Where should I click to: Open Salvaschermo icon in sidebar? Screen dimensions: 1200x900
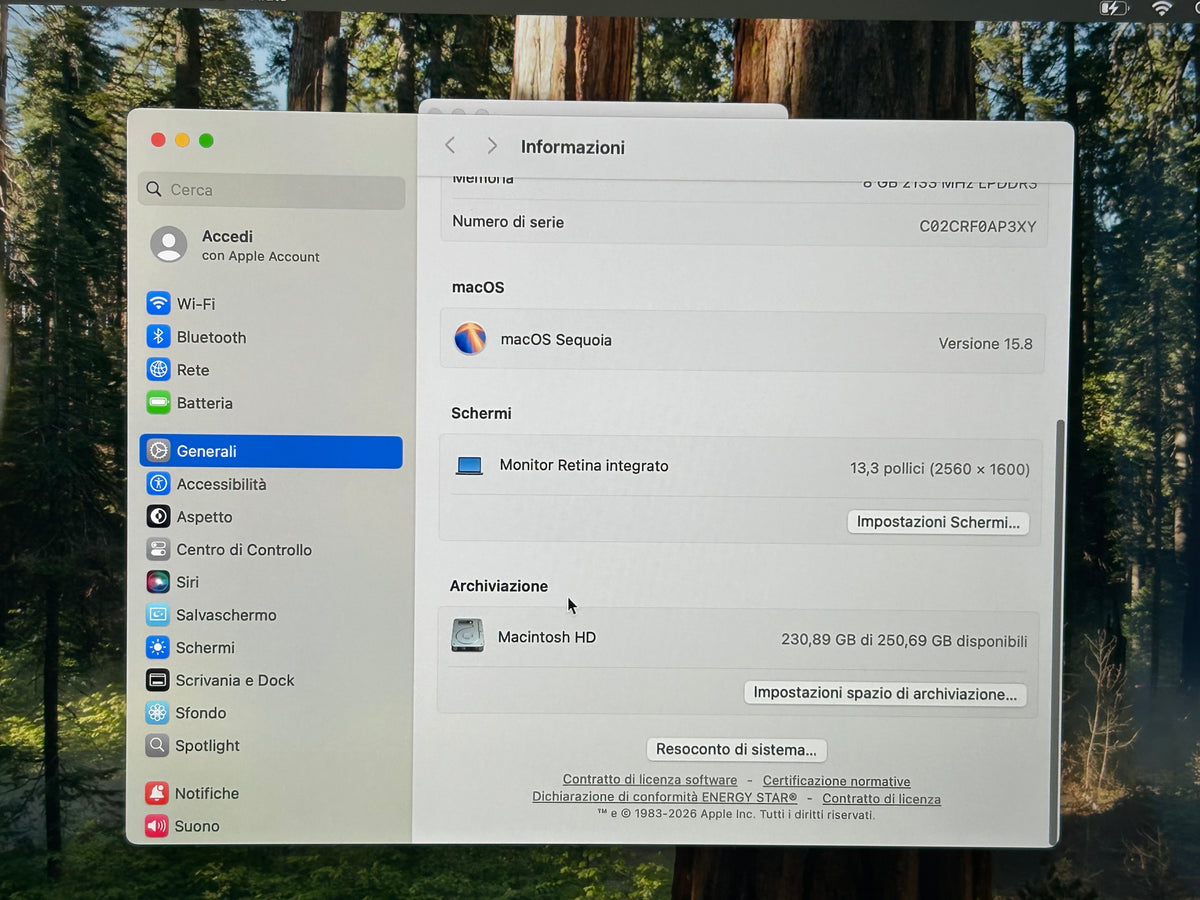tap(158, 615)
